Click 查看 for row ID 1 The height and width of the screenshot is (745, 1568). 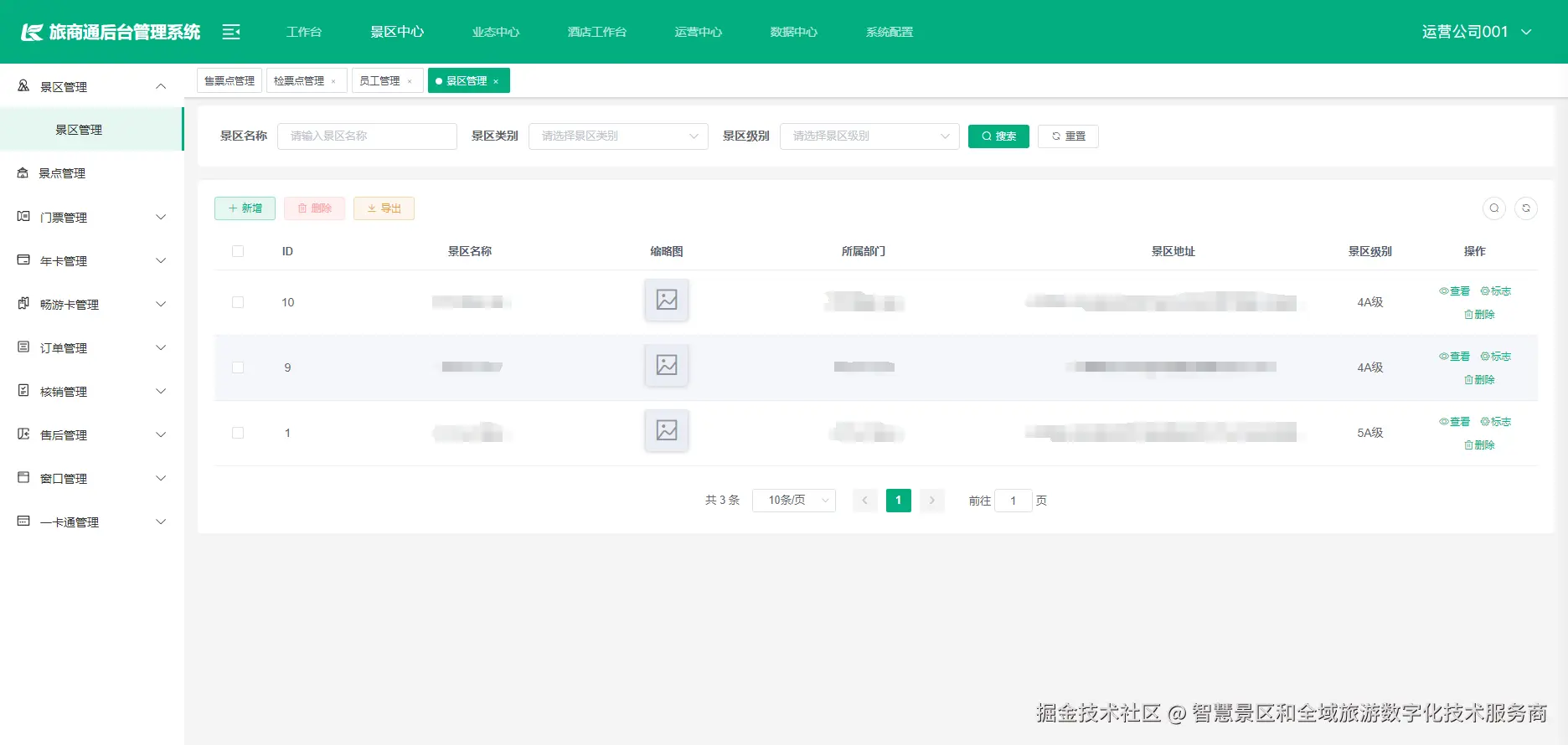(1455, 422)
